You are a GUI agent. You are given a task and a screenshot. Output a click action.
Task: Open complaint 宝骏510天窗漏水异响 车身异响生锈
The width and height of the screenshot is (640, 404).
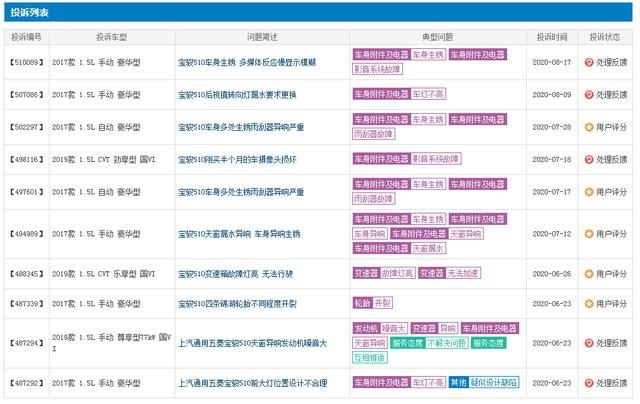239,234
